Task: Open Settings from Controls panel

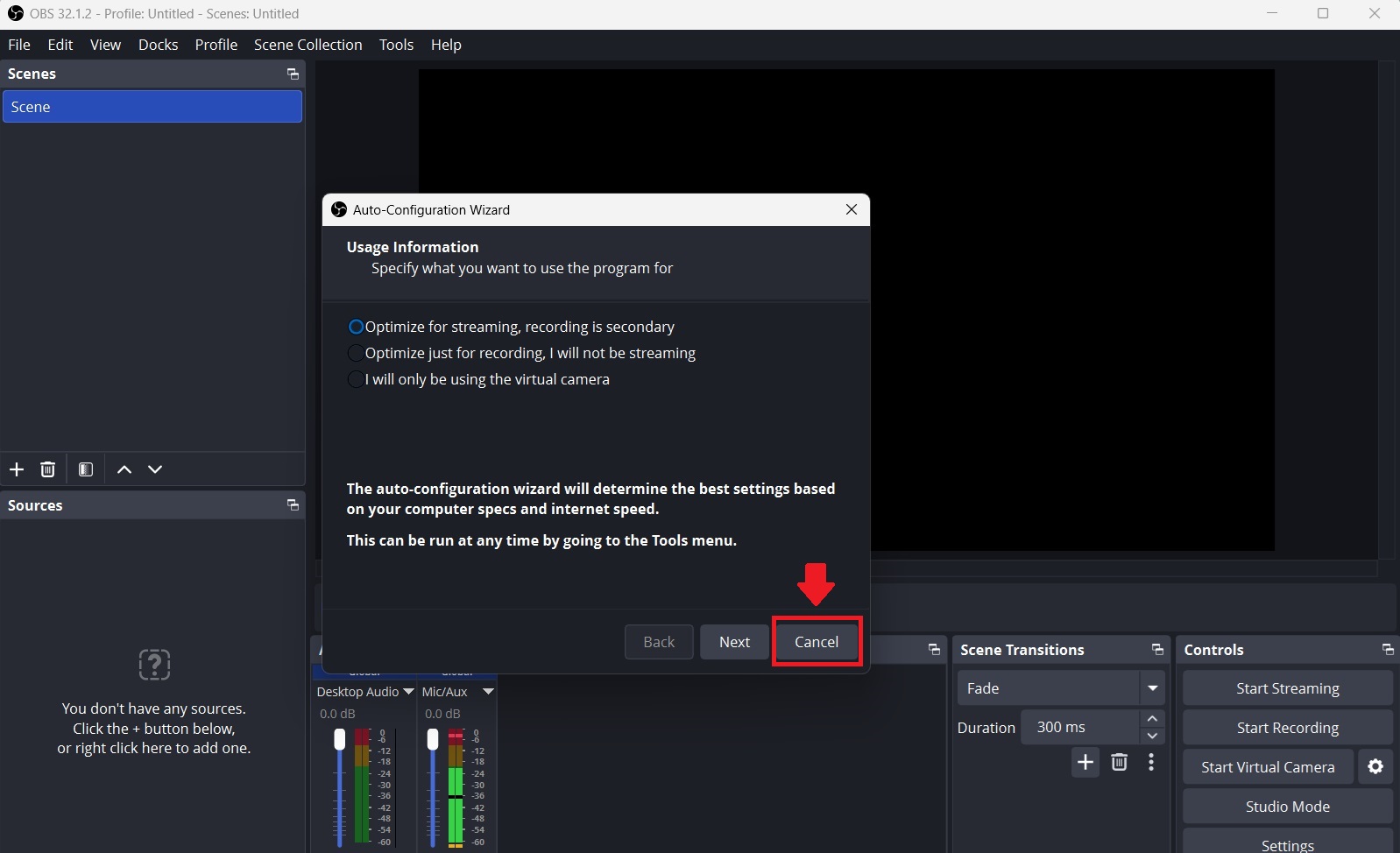Action: click(1287, 842)
